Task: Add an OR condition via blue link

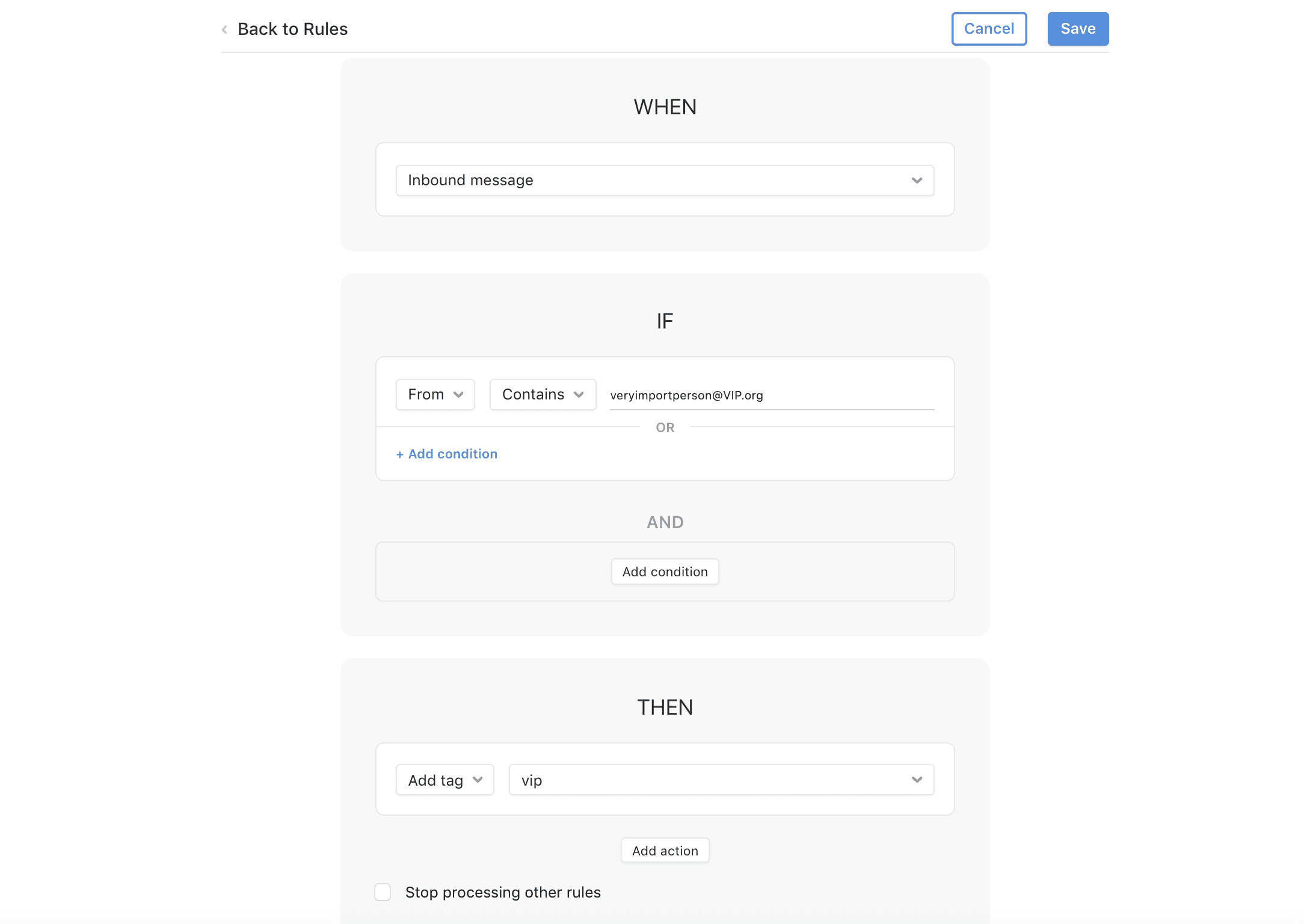Action: tap(446, 454)
